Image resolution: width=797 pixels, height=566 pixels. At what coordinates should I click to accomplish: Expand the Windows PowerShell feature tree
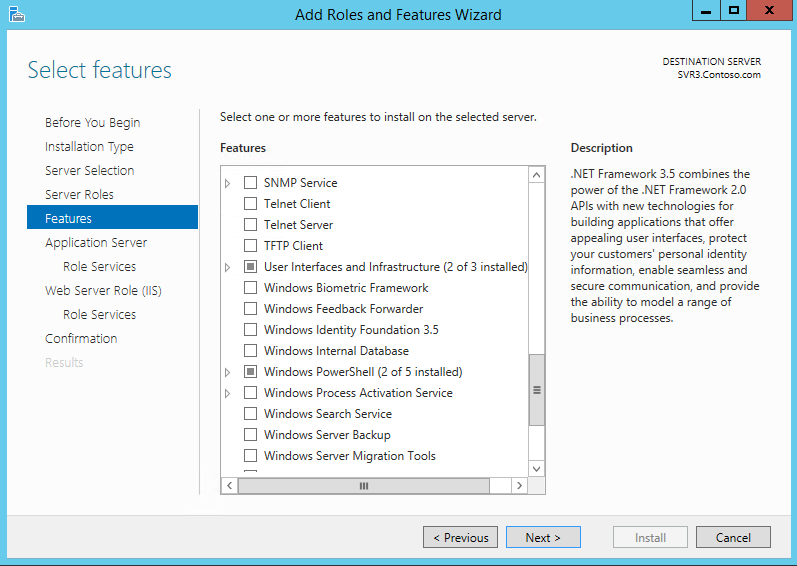point(228,372)
